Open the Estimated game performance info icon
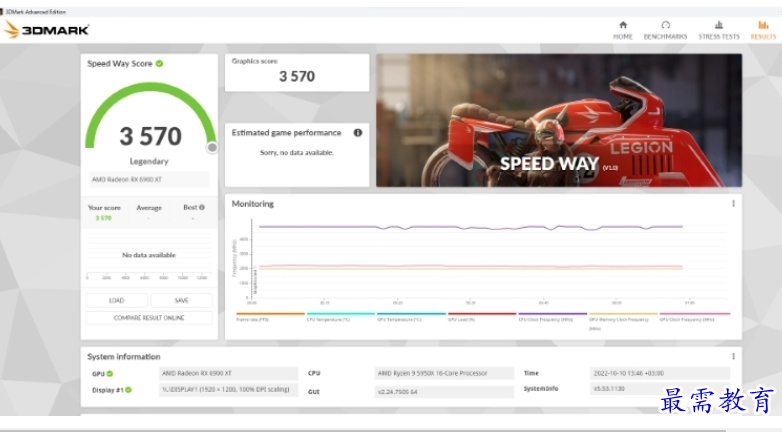Screen dimensions: 782x432 pyautogui.click(x=358, y=133)
